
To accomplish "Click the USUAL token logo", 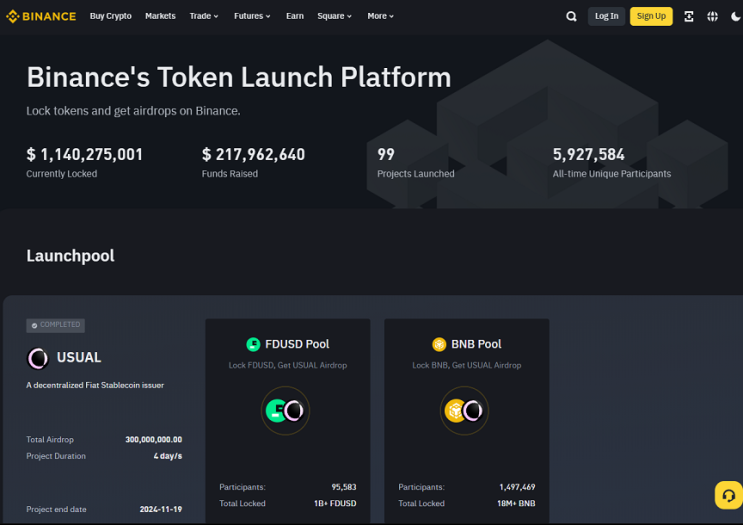I will point(37,358).
